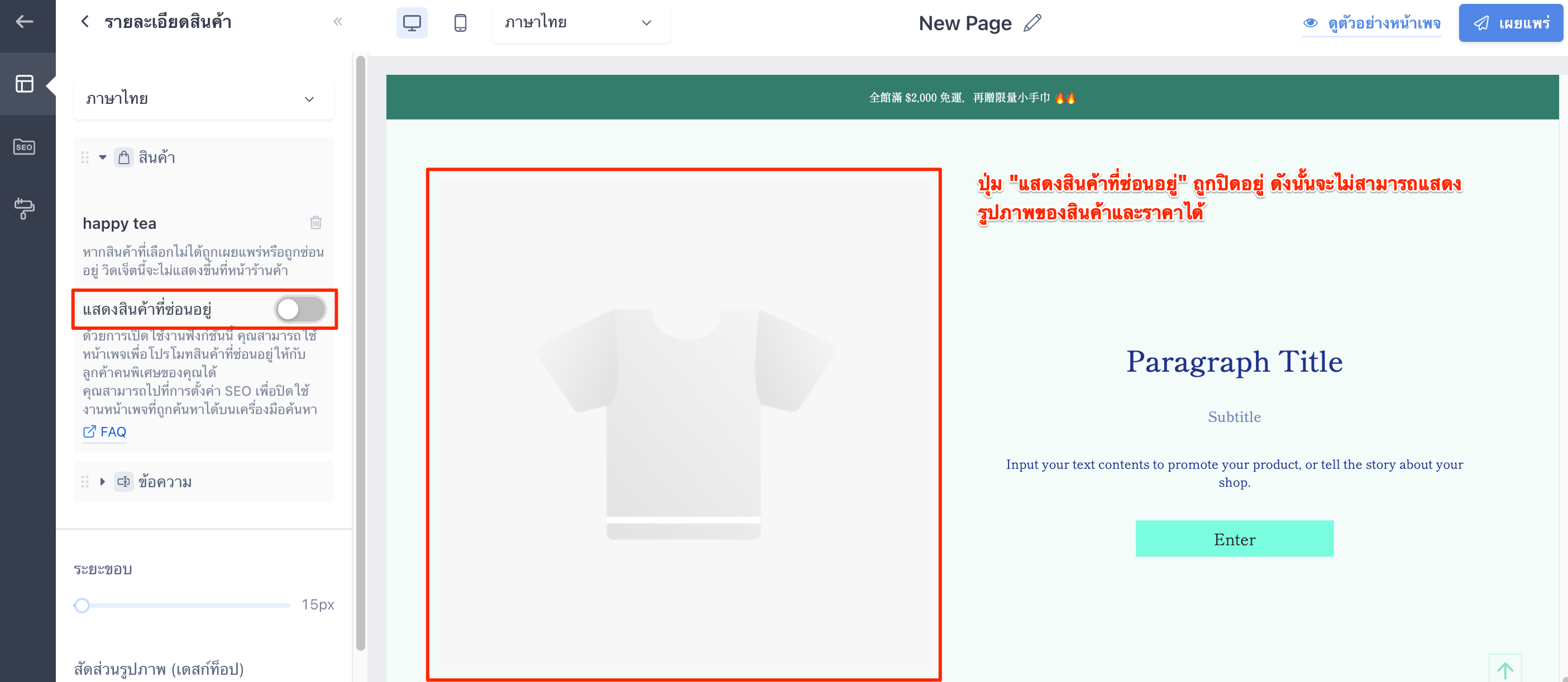1568x682 pixels.
Task: Click the ข้อความ text block icon
Action: pos(124,482)
